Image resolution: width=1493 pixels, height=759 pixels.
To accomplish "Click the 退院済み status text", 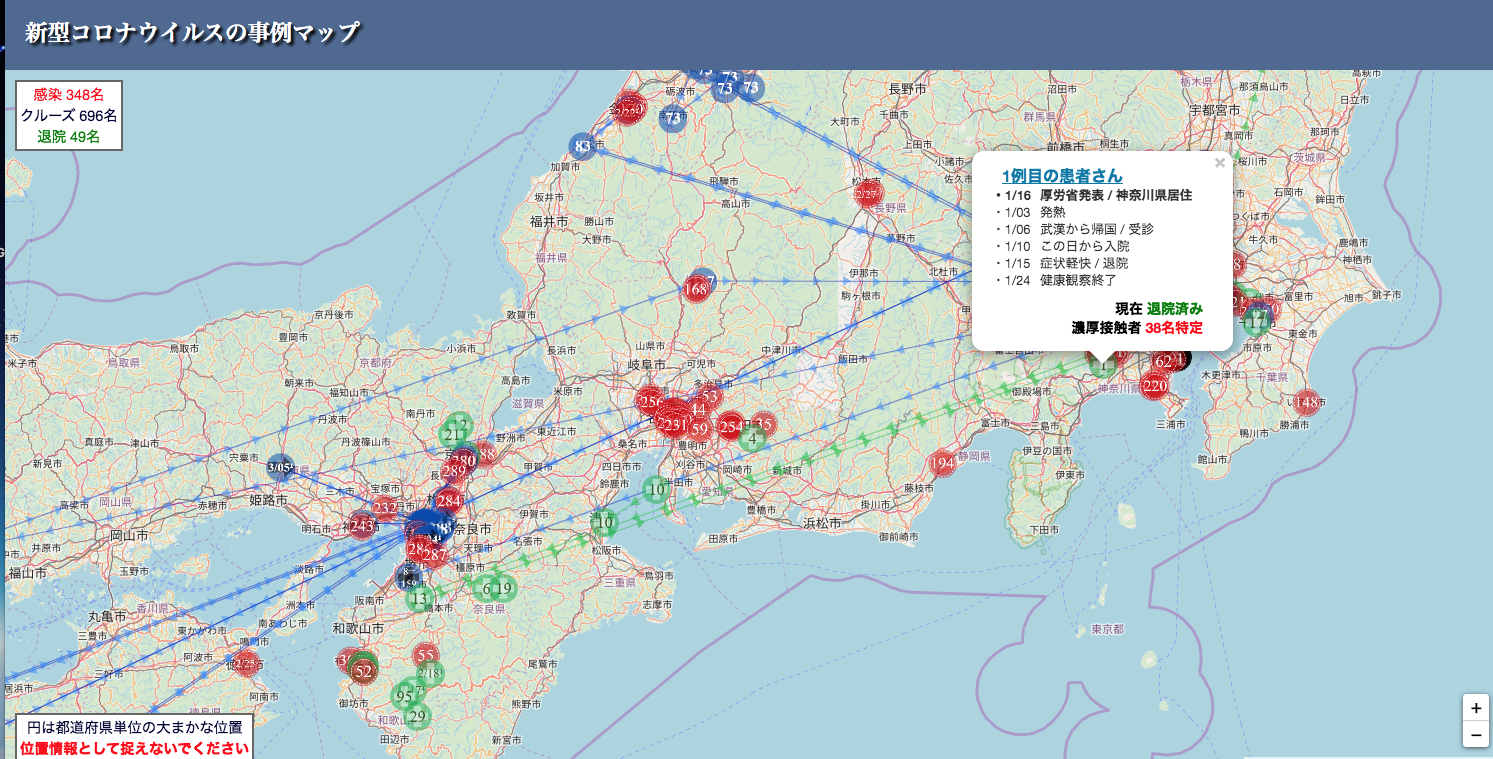I will (1175, 309).
